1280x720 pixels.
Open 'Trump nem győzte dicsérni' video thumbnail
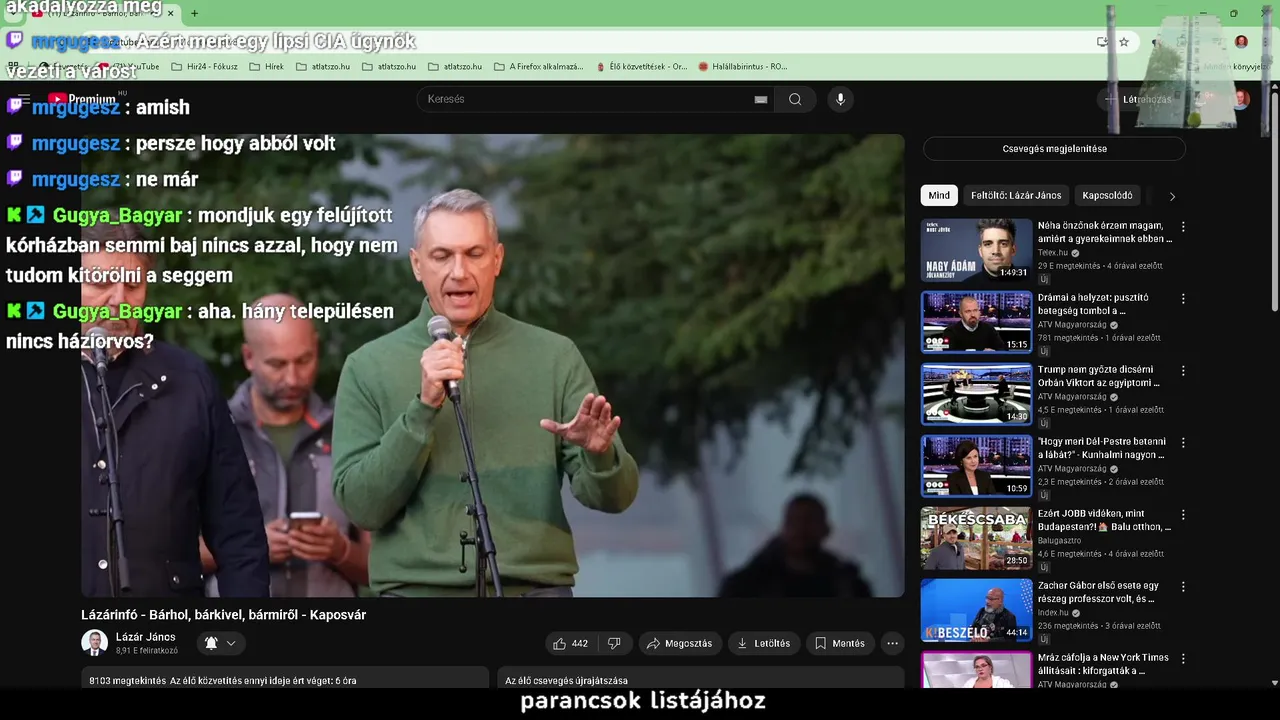tap(976, 394)
